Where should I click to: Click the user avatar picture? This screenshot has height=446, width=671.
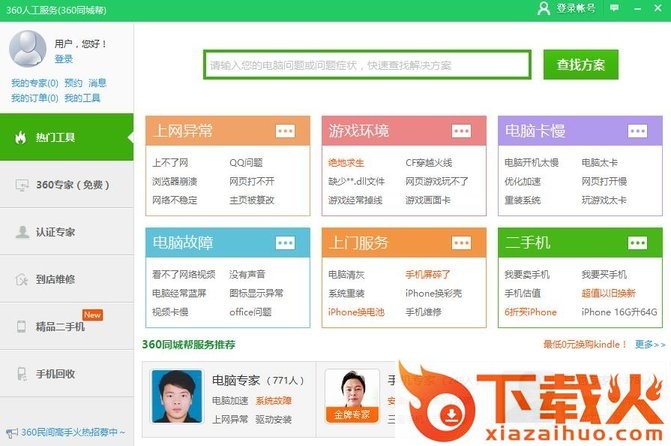point(27,48)
